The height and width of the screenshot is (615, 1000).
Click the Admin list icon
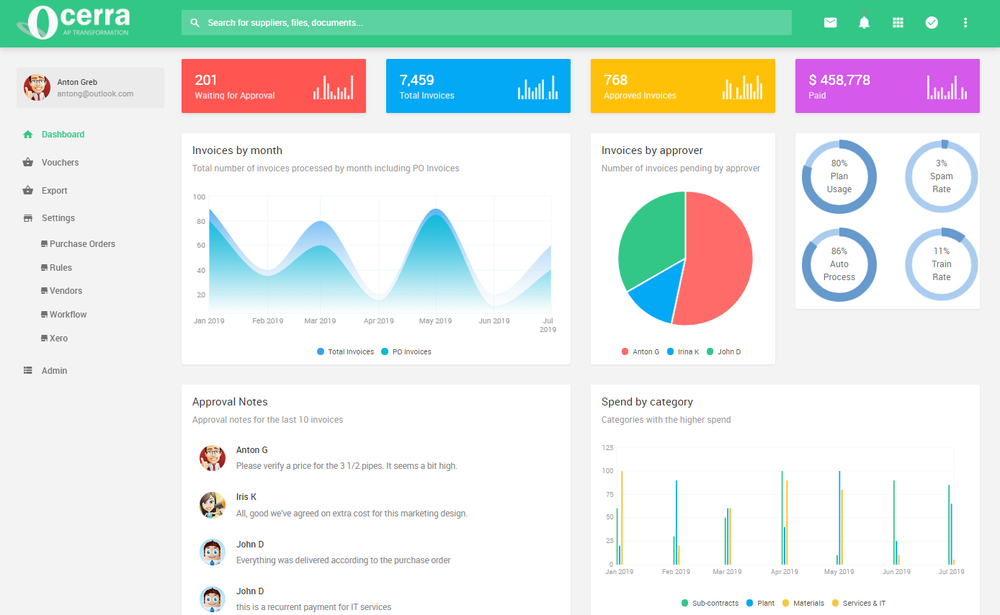(27, 371)
